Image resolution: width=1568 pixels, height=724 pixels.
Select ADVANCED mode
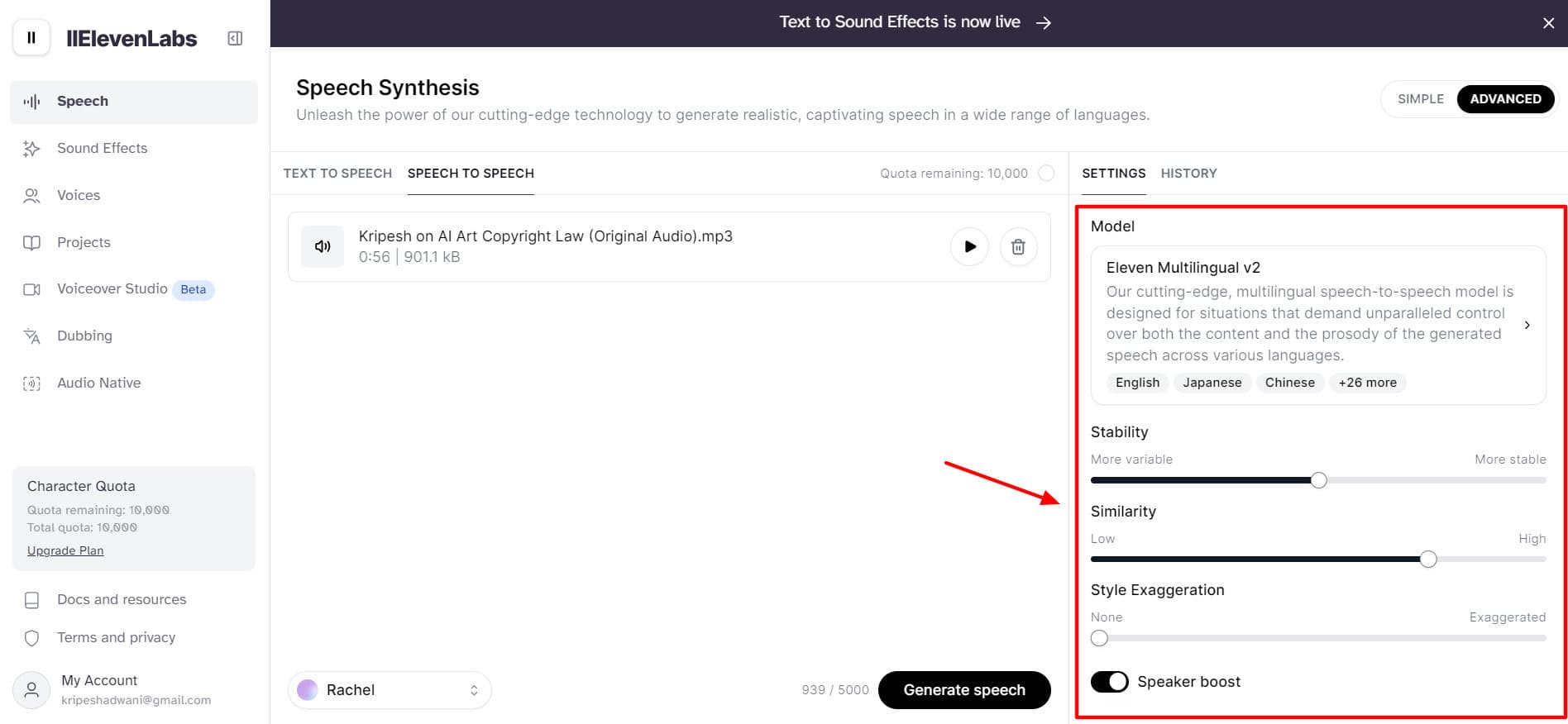[x=1505, y=99]
